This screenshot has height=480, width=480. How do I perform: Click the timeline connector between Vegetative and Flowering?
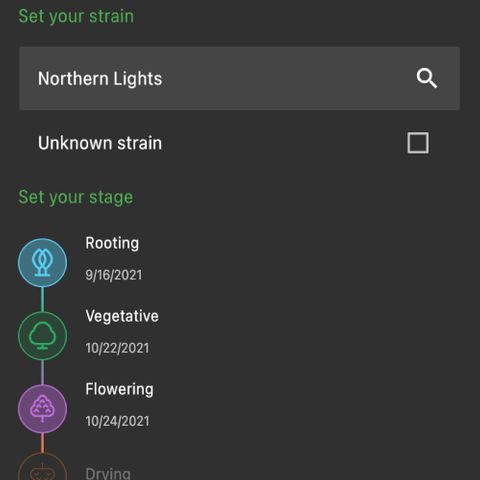[42, 372]
